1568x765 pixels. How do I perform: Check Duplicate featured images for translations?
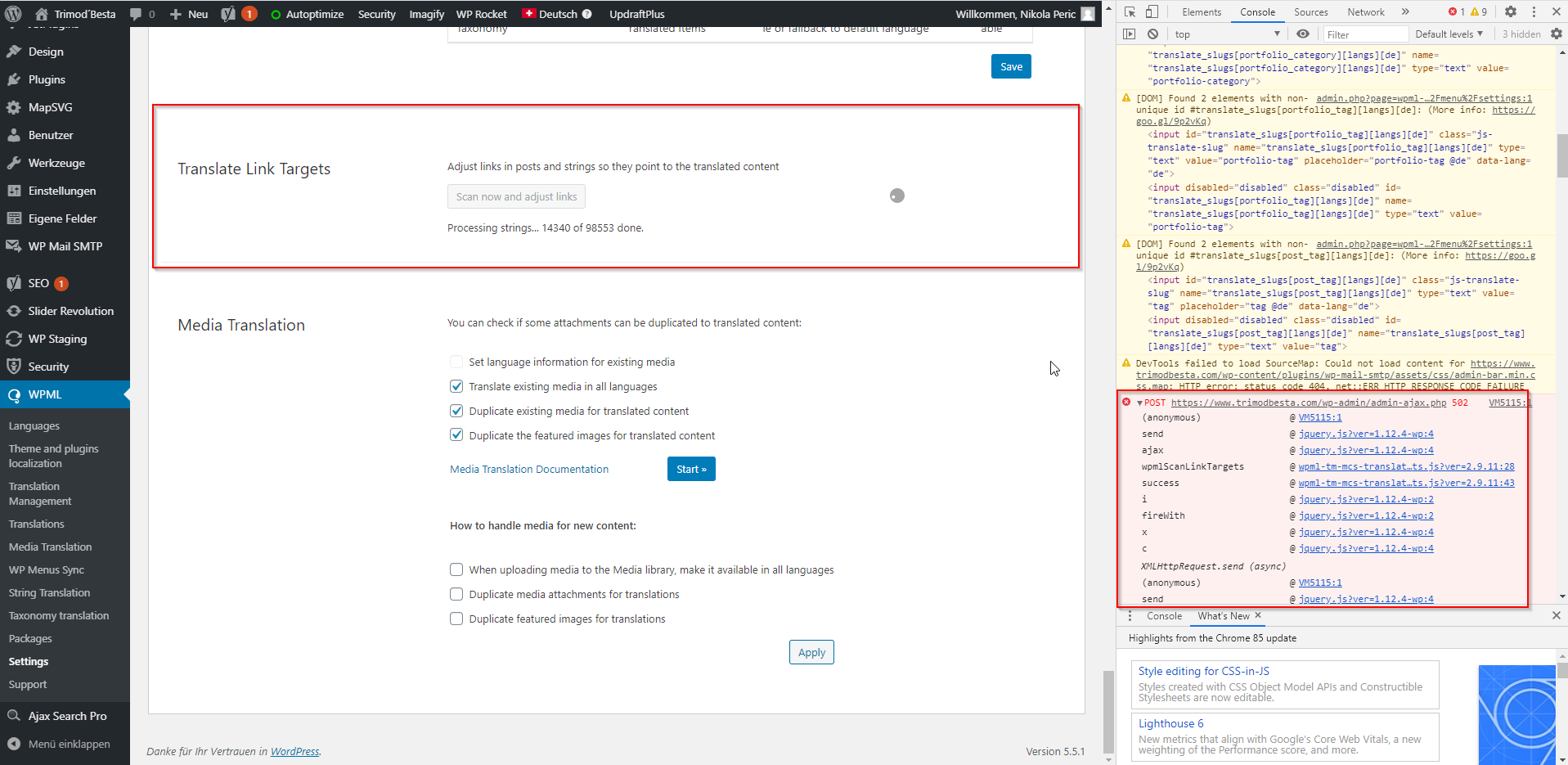click(x=456, y=619)
